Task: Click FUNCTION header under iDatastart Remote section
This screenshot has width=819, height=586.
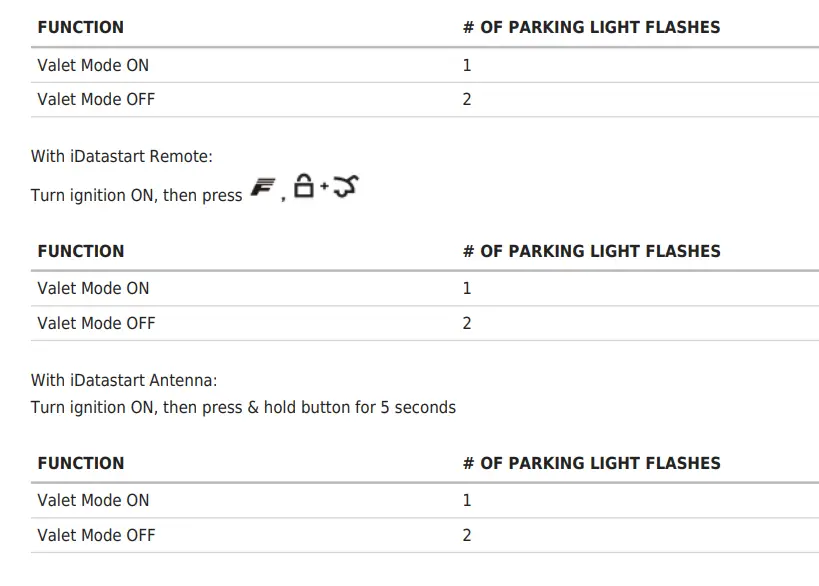Action: point(80,251)
